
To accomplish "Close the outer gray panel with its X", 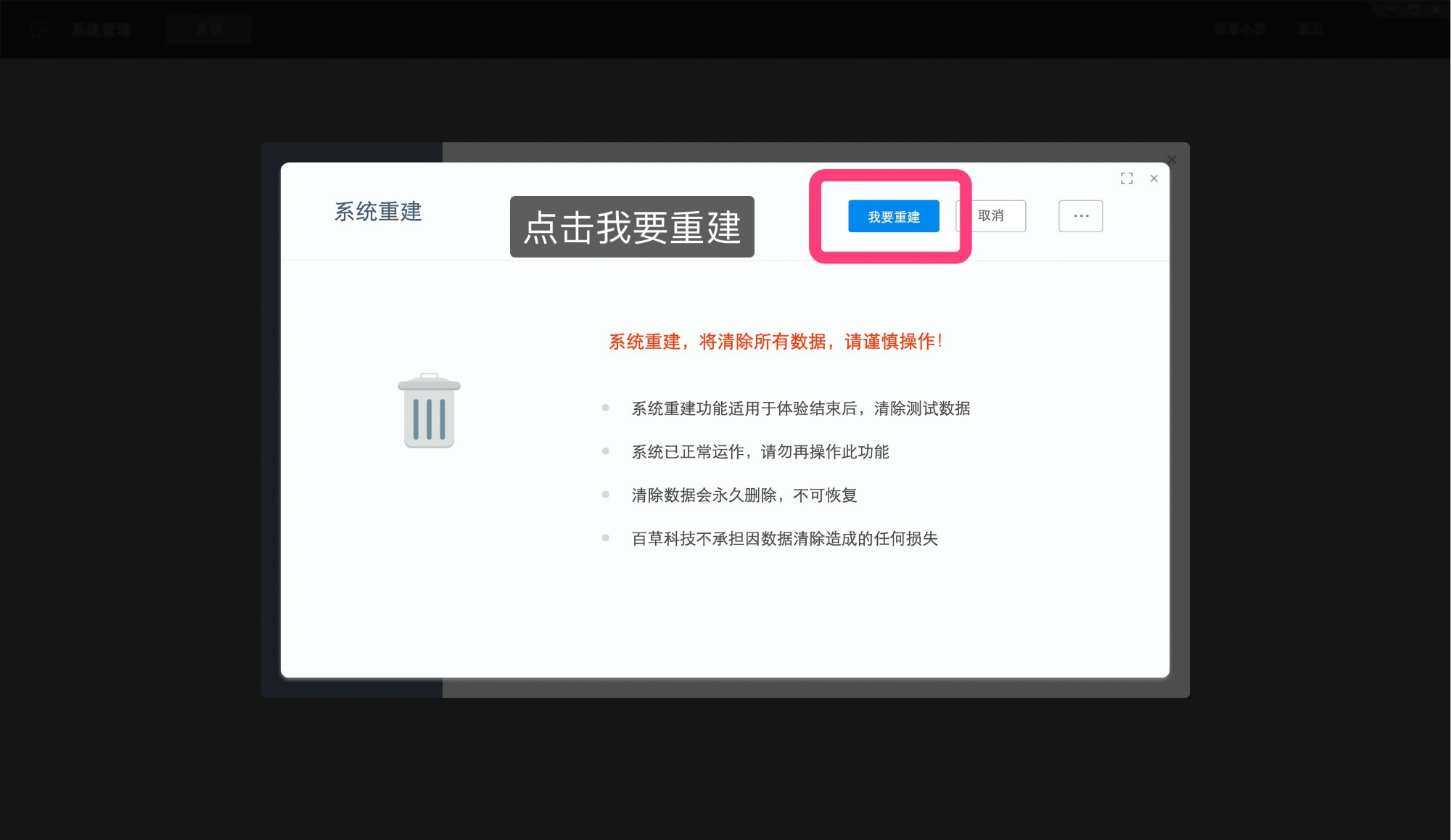I will [x=1171, y=160].
